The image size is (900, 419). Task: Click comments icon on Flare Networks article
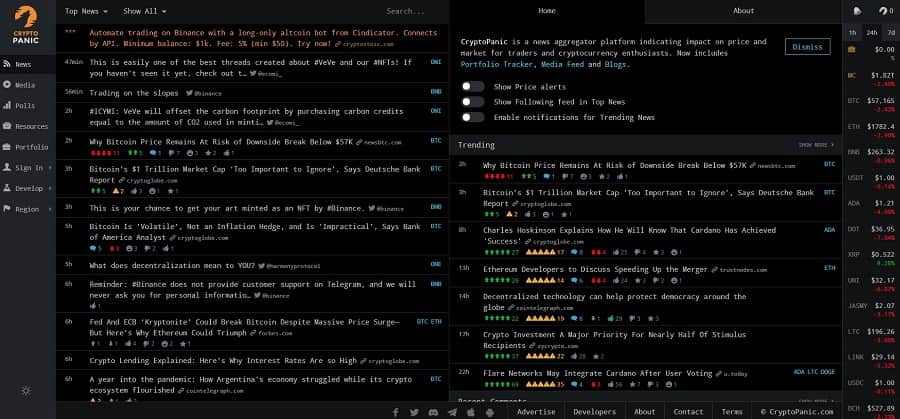tap(577, 384)
